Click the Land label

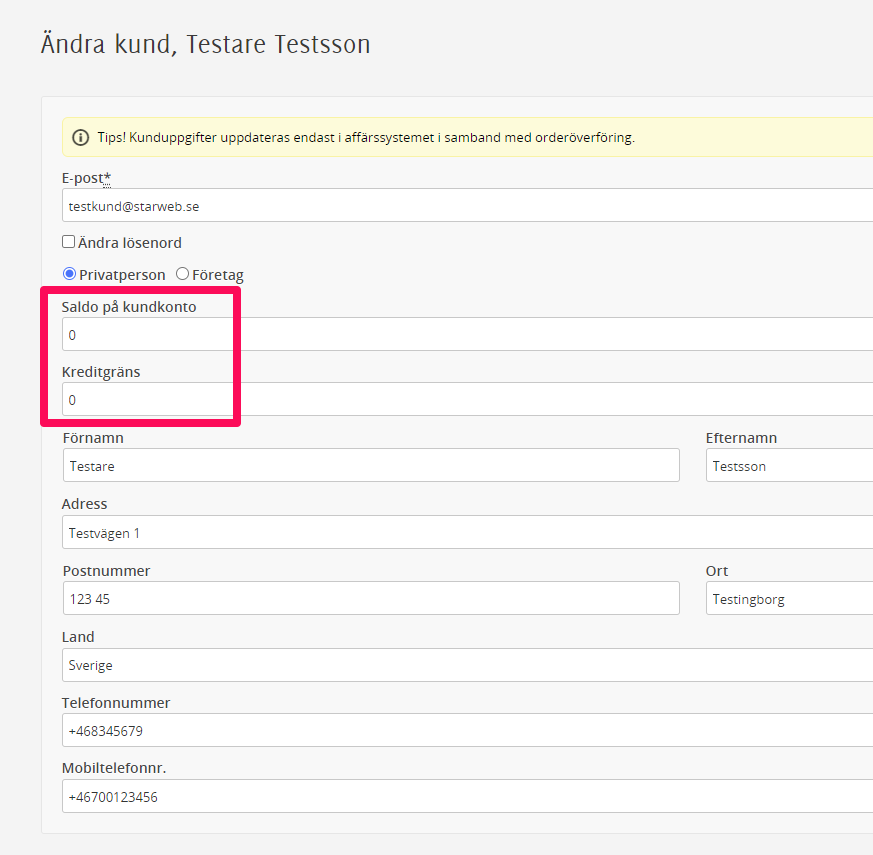(x=78, y=637)
